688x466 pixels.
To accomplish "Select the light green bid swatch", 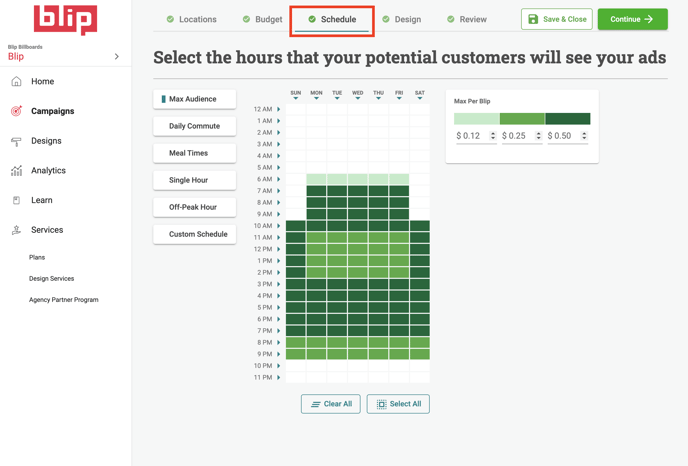I will pos(477,118).
